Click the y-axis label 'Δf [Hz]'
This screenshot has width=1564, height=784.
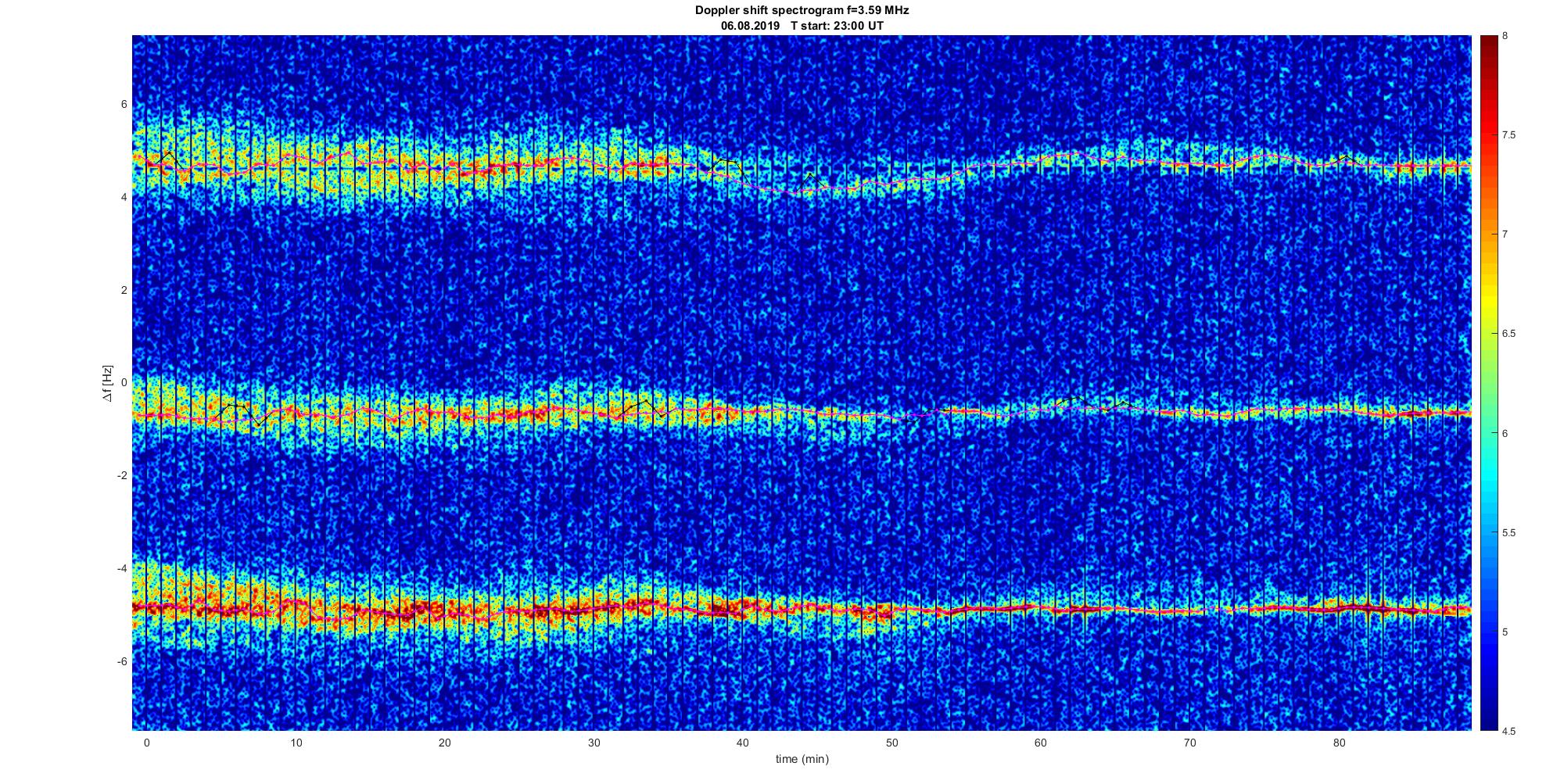107,383
